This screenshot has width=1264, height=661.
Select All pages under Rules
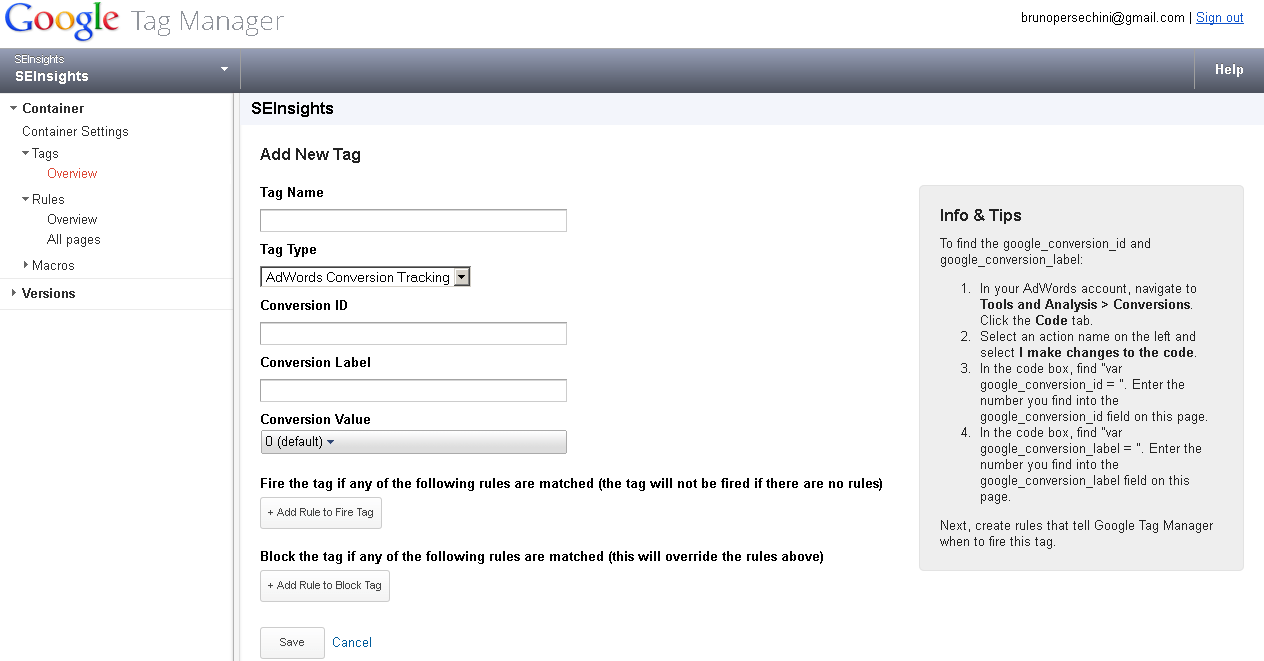72,239
